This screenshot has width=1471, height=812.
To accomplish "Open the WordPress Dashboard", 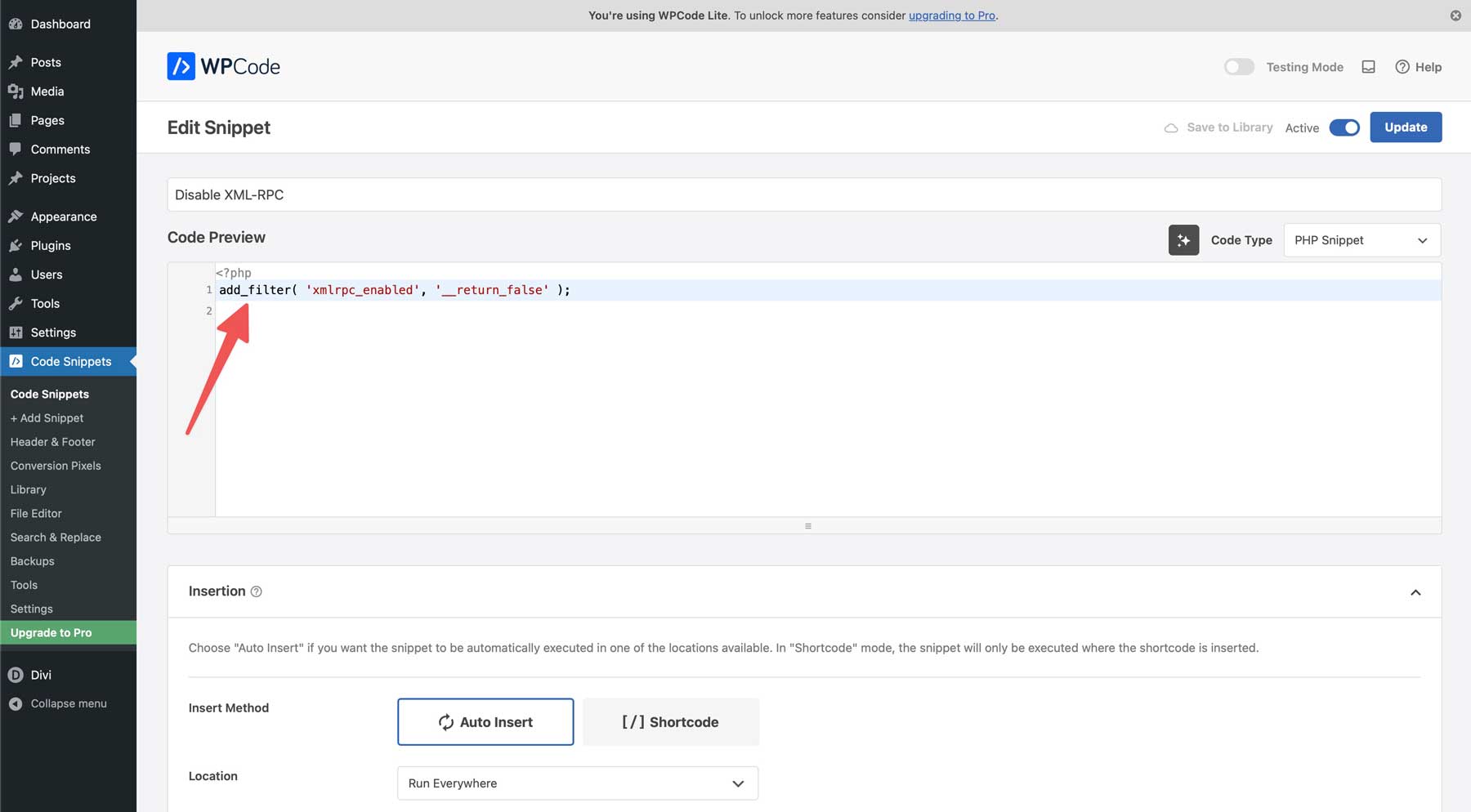I will click(x=60, y=24).
